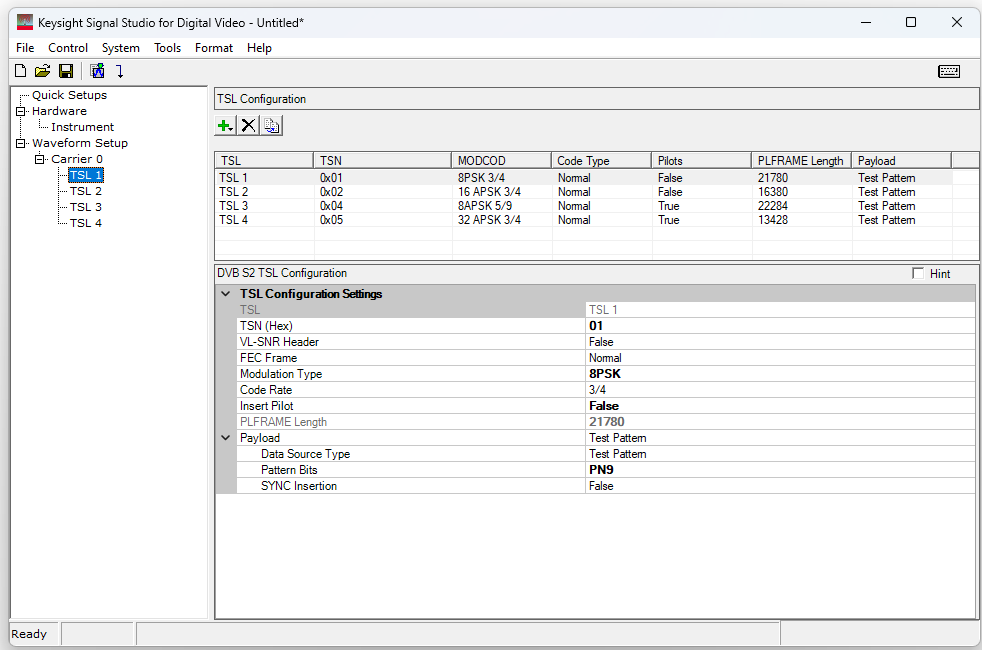Click the TSL column header
The width and height of the screenshot is (982, 650).
tap(264, 161)
